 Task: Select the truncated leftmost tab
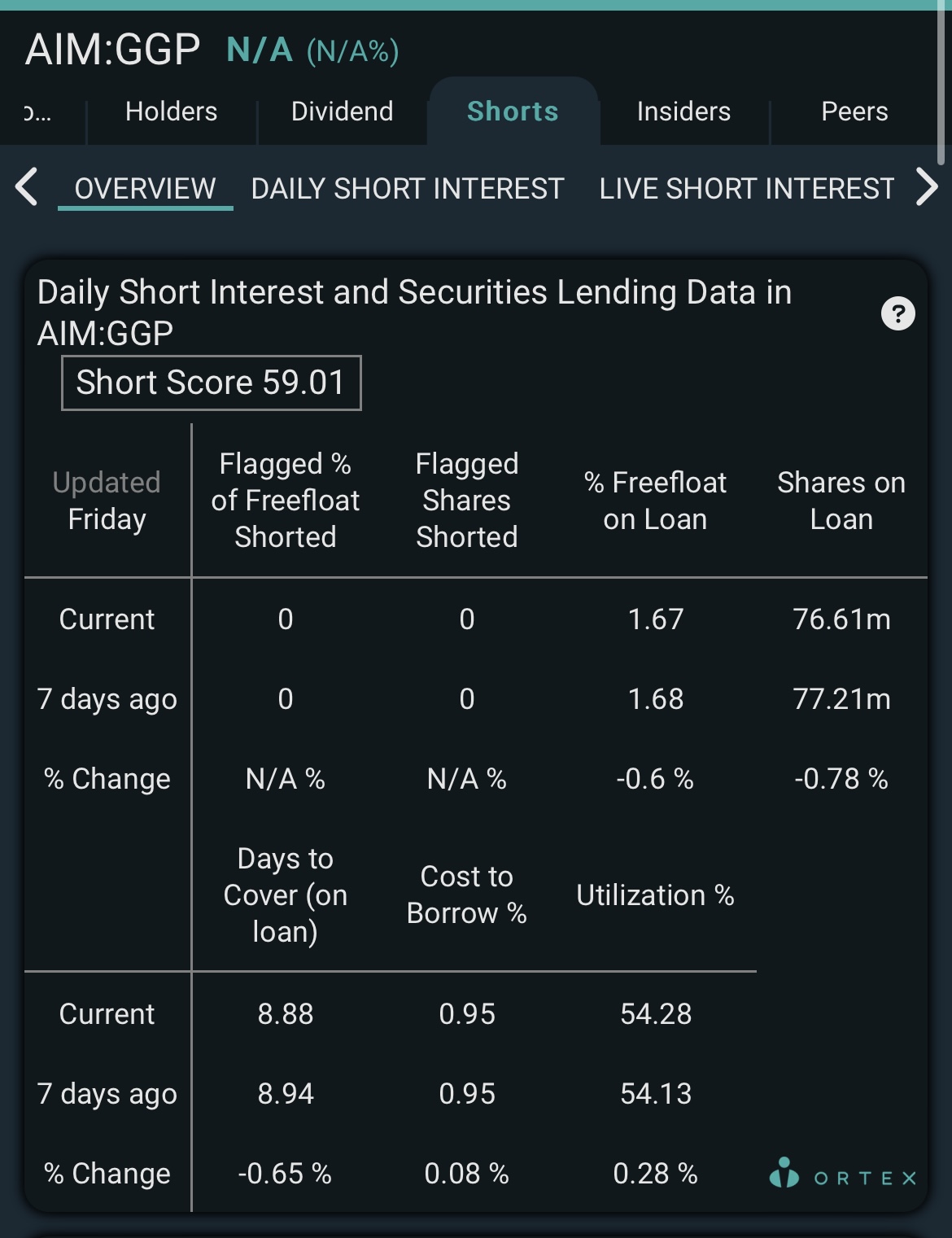37,112
